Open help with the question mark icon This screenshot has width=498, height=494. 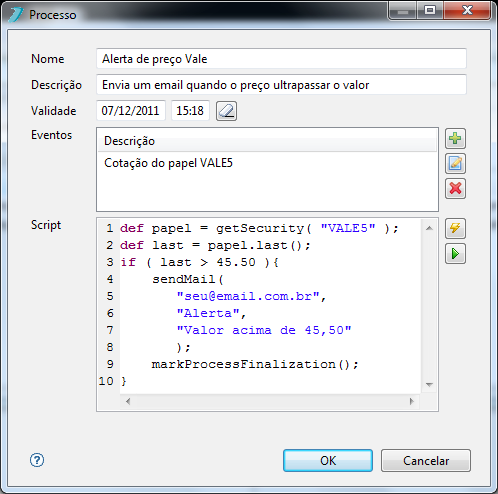coord(37,460)
